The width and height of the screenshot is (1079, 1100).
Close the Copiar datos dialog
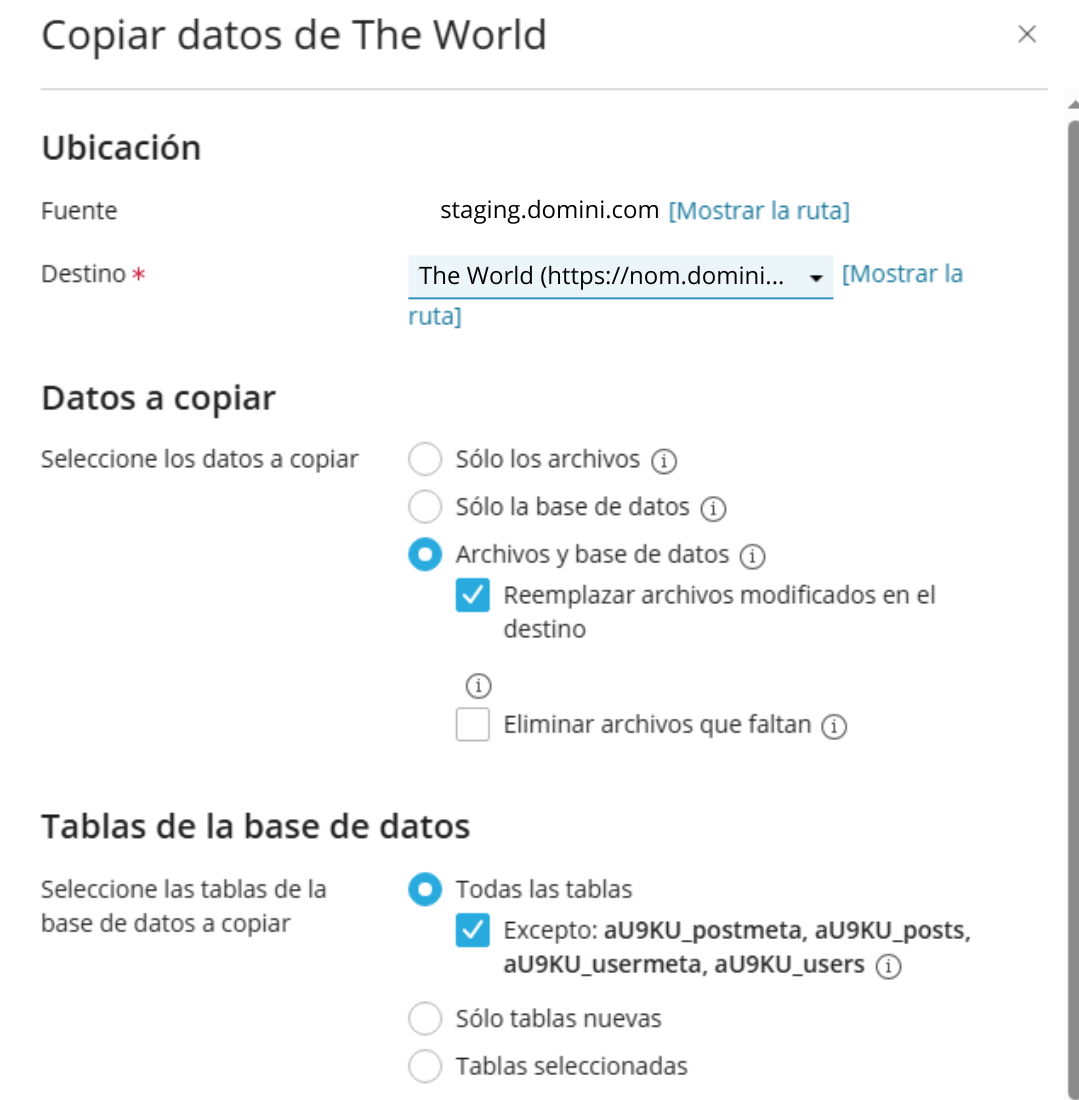[x=1026, y=35]
